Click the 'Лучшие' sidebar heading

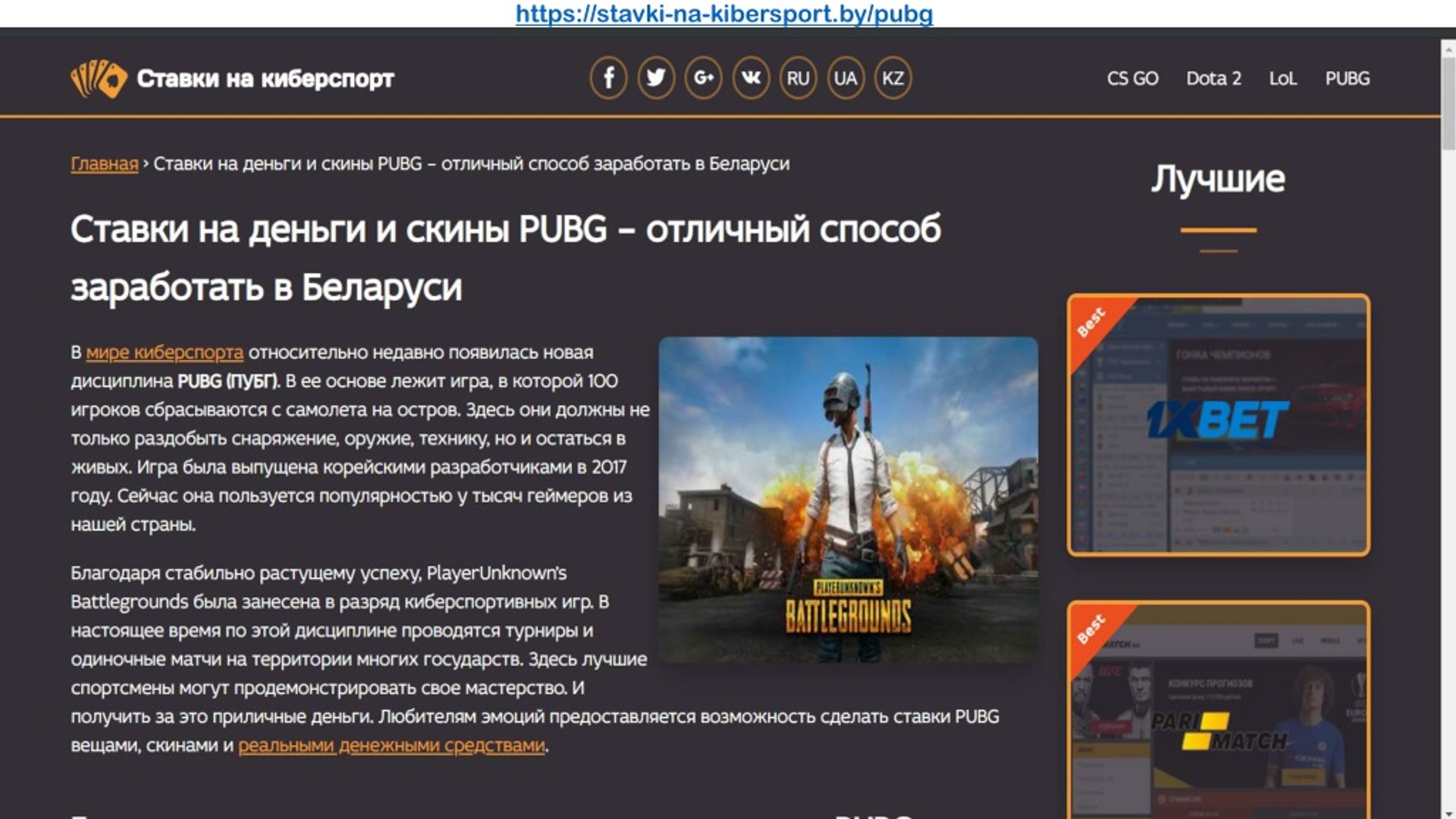(1218, 179)
